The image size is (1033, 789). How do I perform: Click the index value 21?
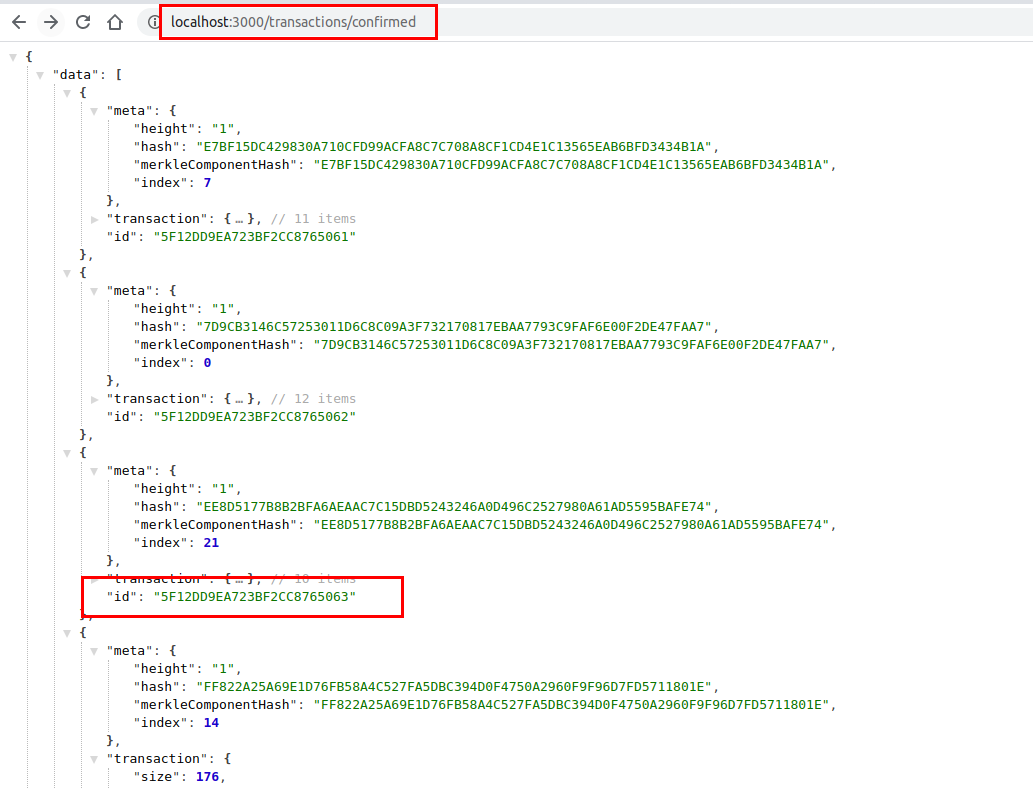[x=211, y=543]
